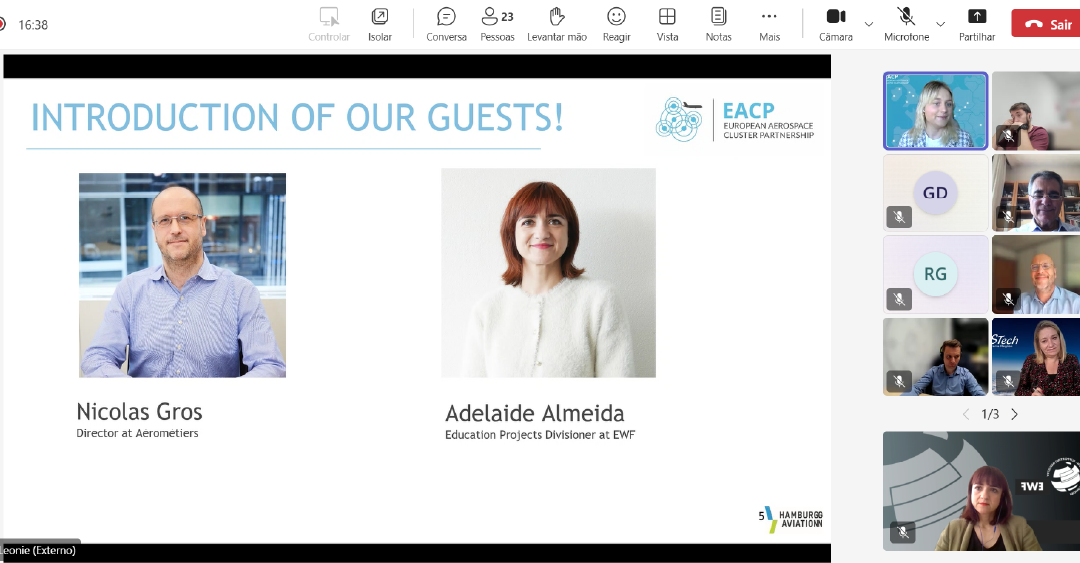Raise hand with Levantar mão
The image size is (1080, 563).
[x=557, y=24]
